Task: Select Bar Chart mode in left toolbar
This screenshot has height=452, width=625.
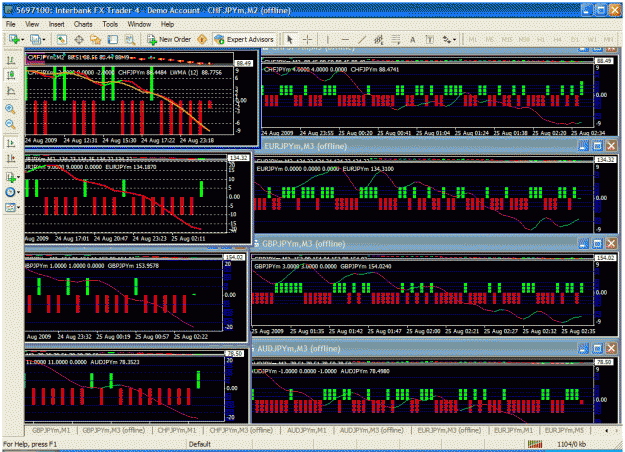Action: (11, 60)
